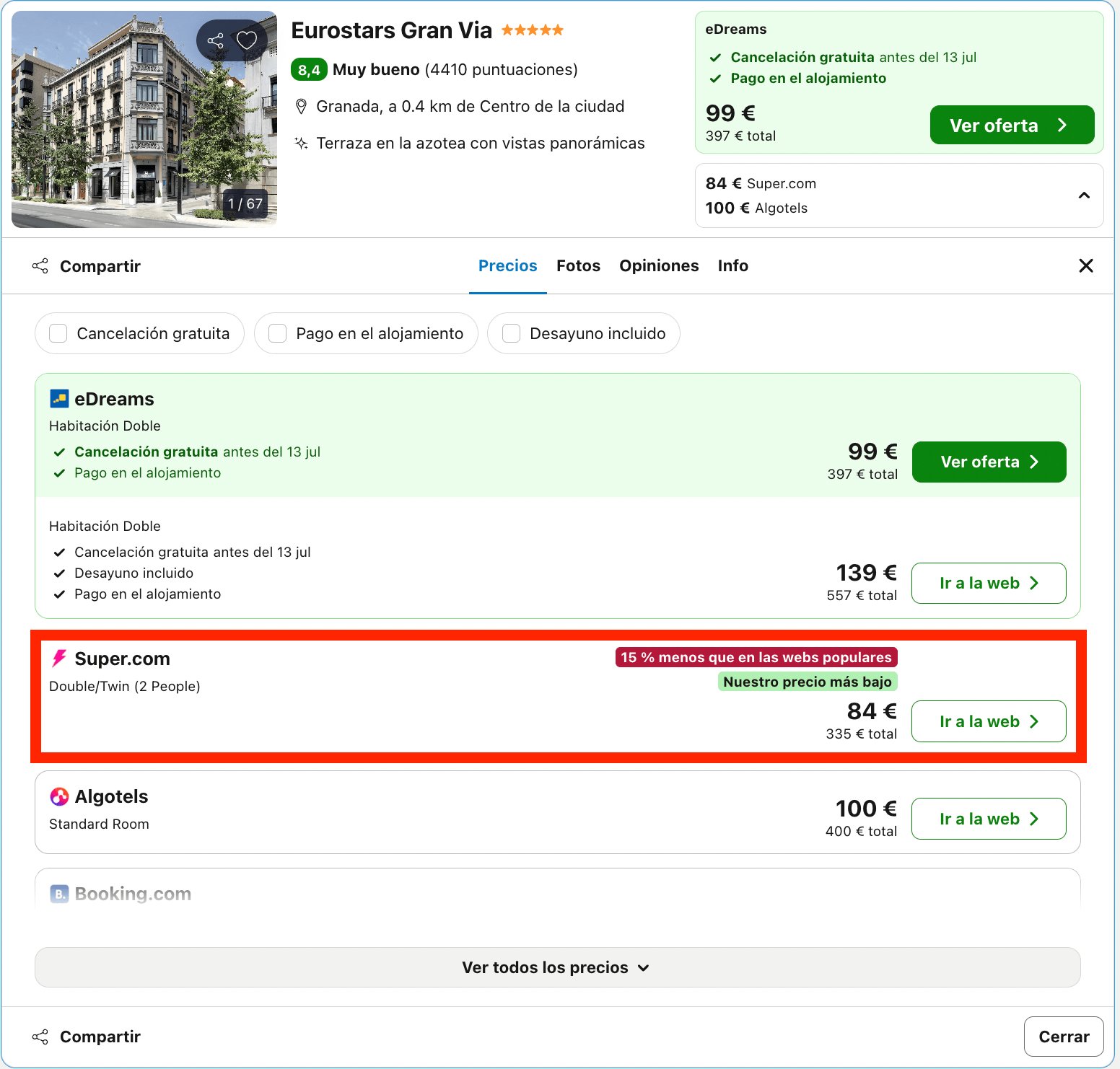This screenshot has width=1120, height=1069.
Task: Click the '557 € total' price text
Action: tap(862, 595)
